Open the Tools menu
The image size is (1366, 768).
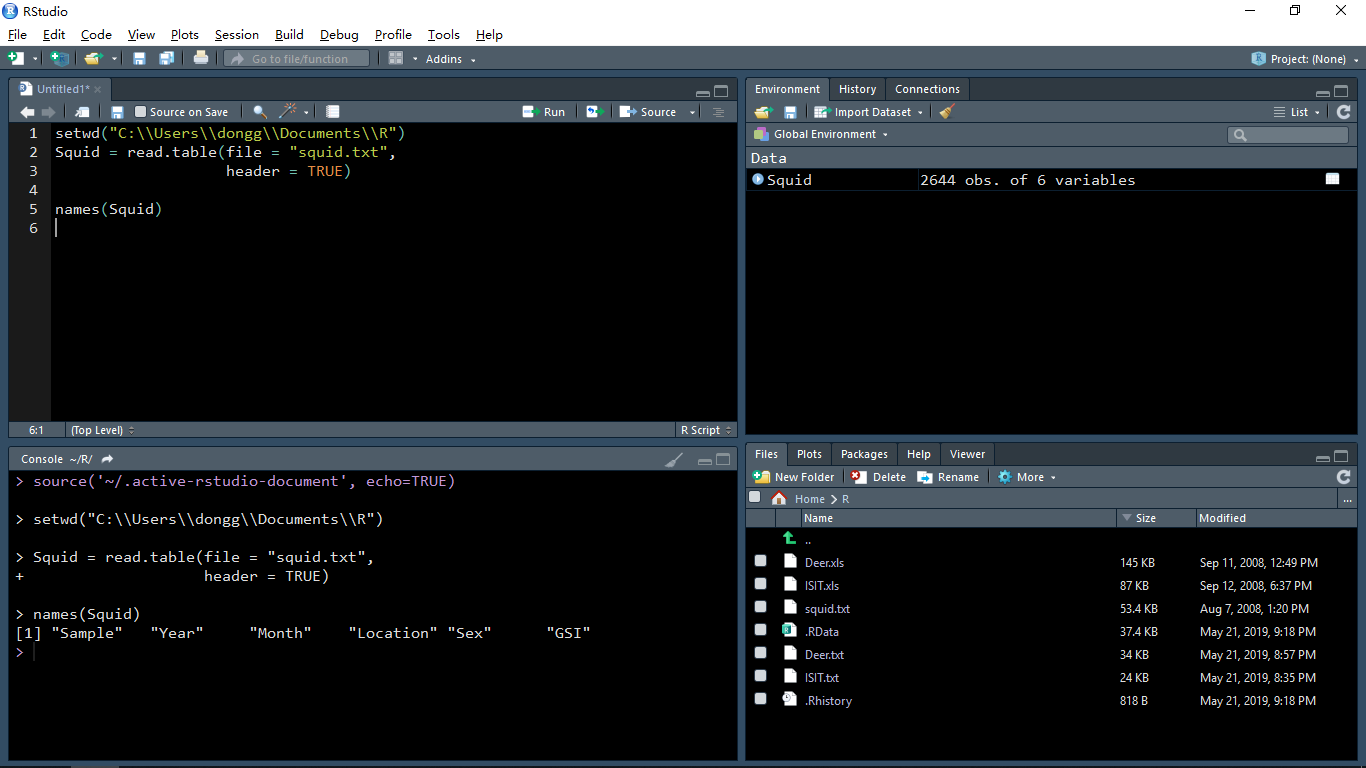coord(443,34)
